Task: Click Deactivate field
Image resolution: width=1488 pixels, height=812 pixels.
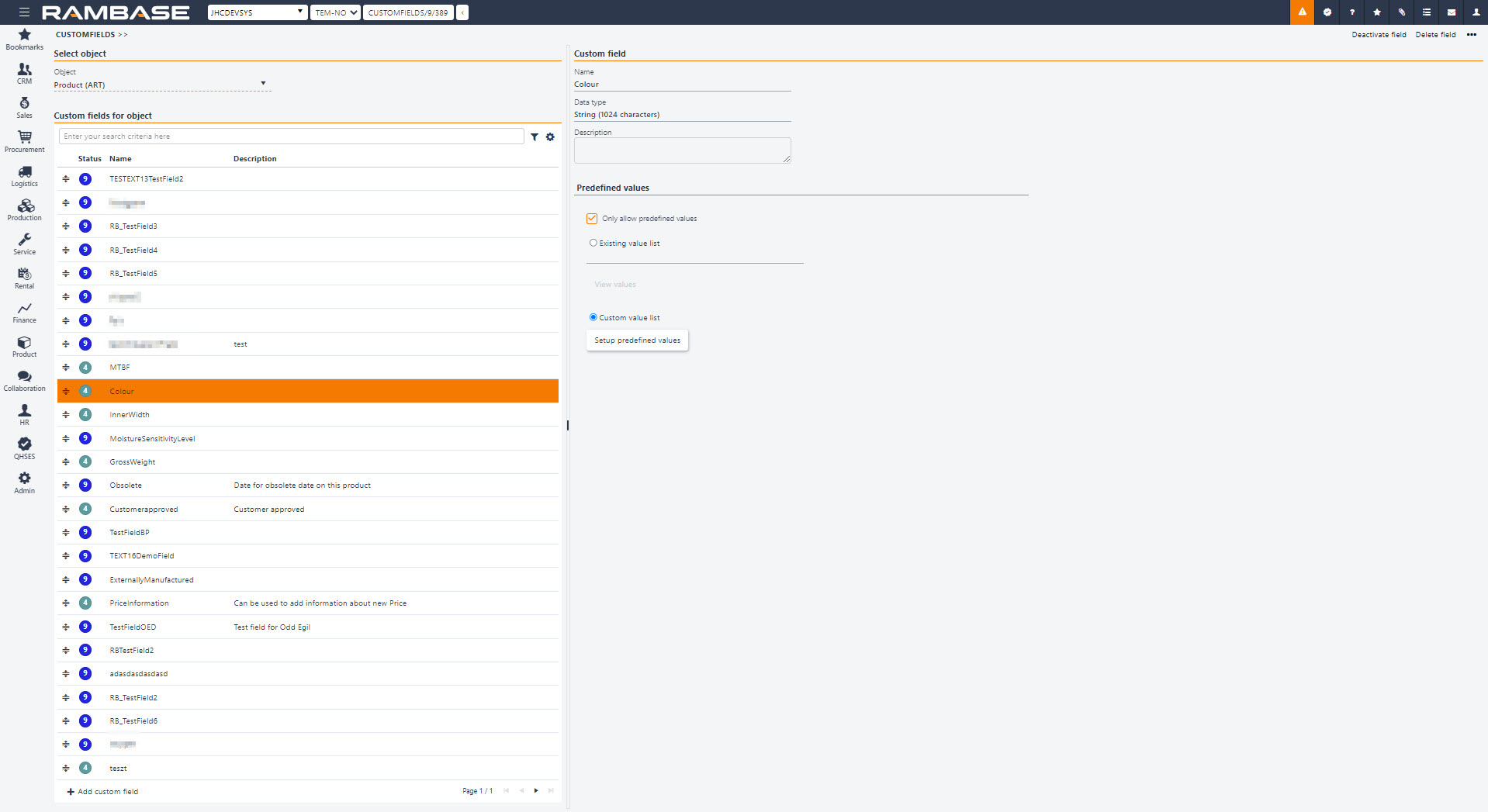Action: click(1379, 35)
